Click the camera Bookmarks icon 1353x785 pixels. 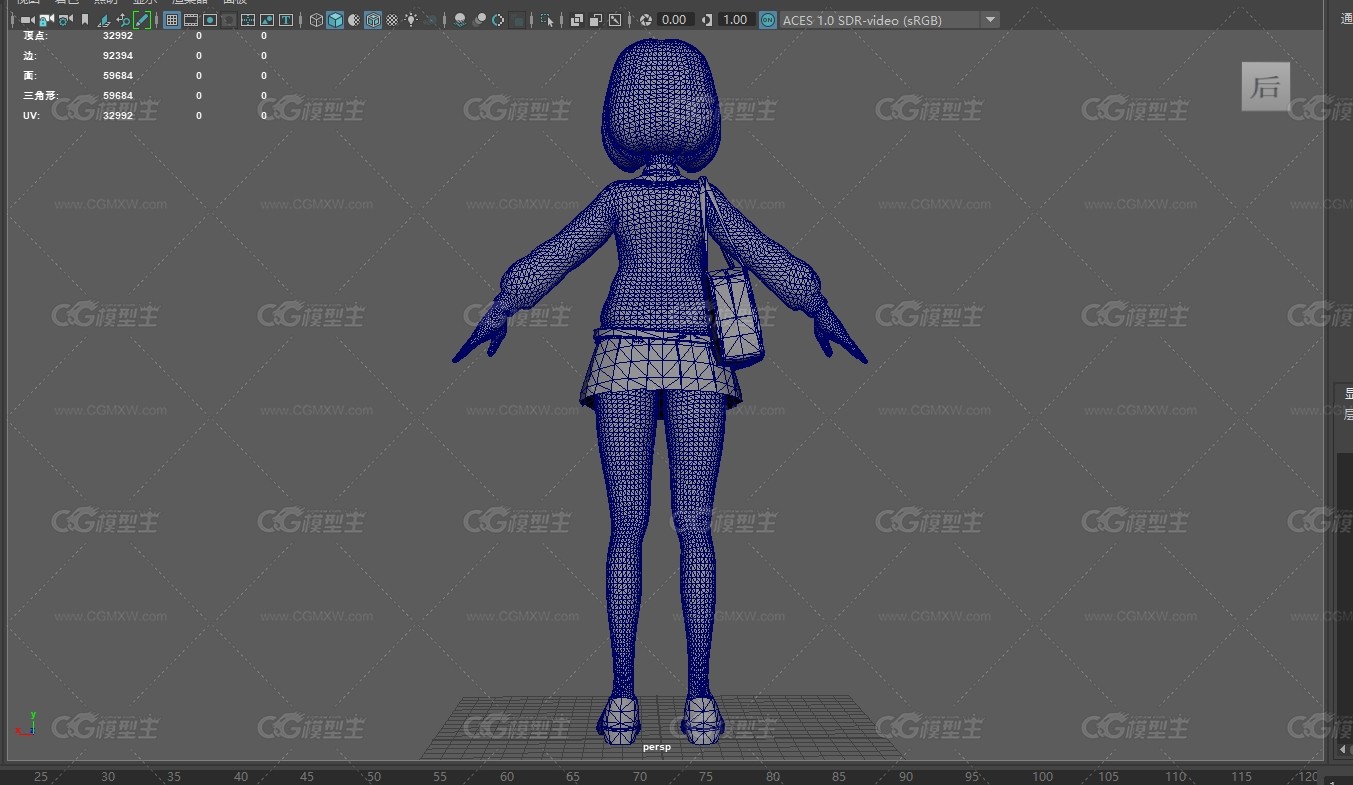[x=85, y=20]
